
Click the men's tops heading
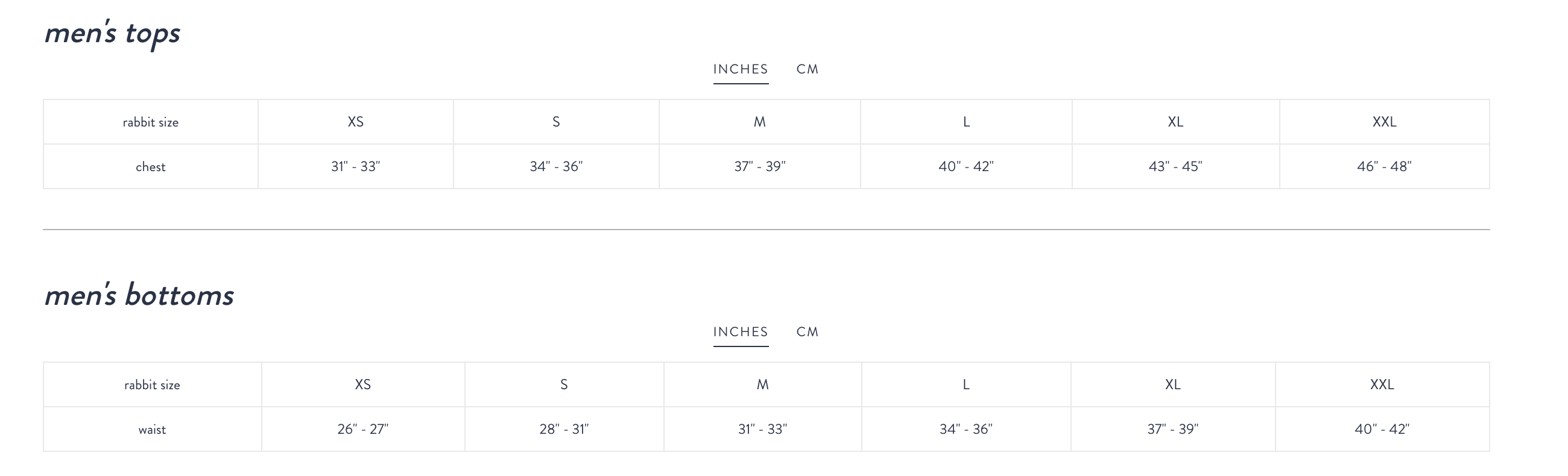click(x=112, y=33)
